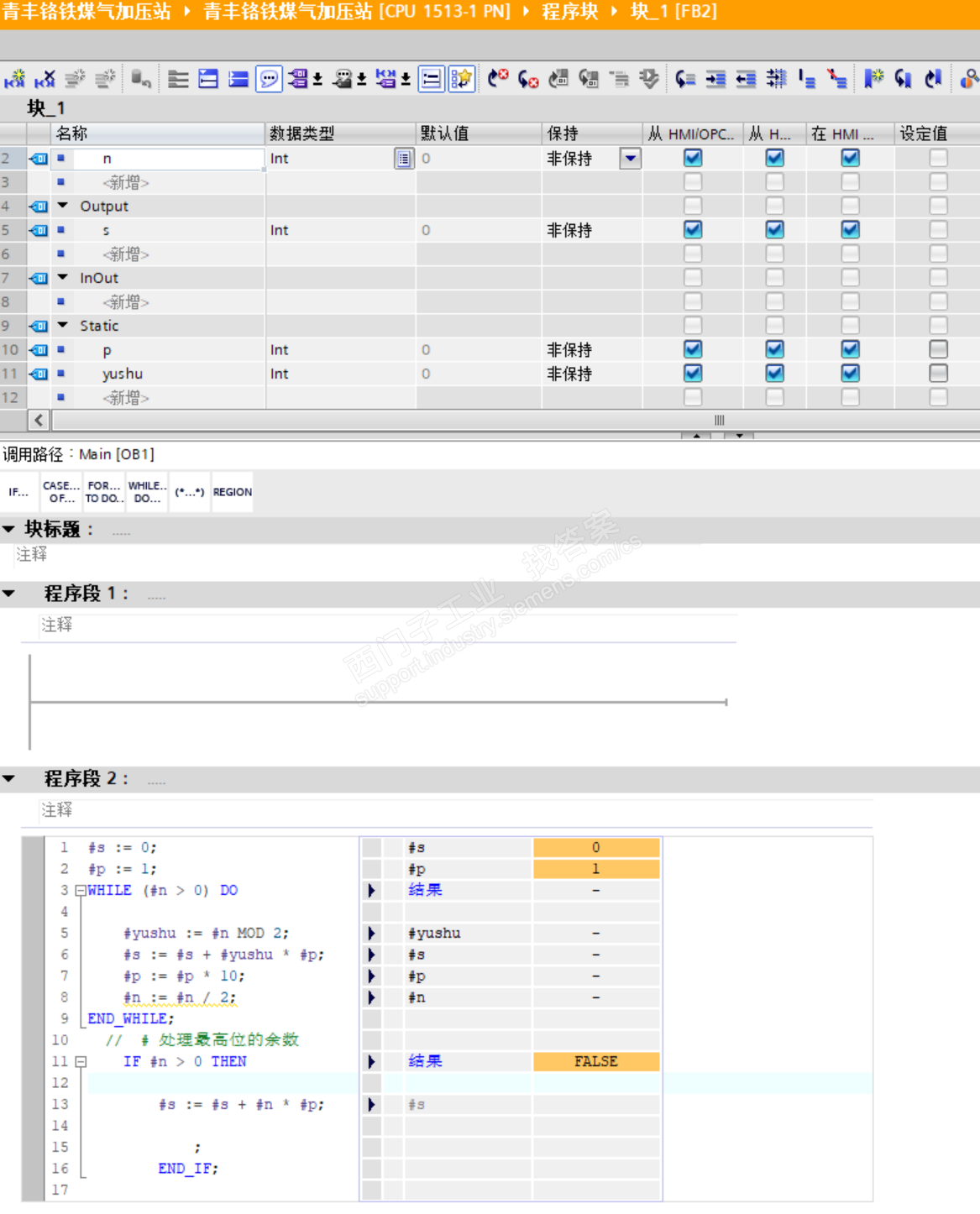
Task: Click the remove comment icon with red slash
Action: click(836, 79)
